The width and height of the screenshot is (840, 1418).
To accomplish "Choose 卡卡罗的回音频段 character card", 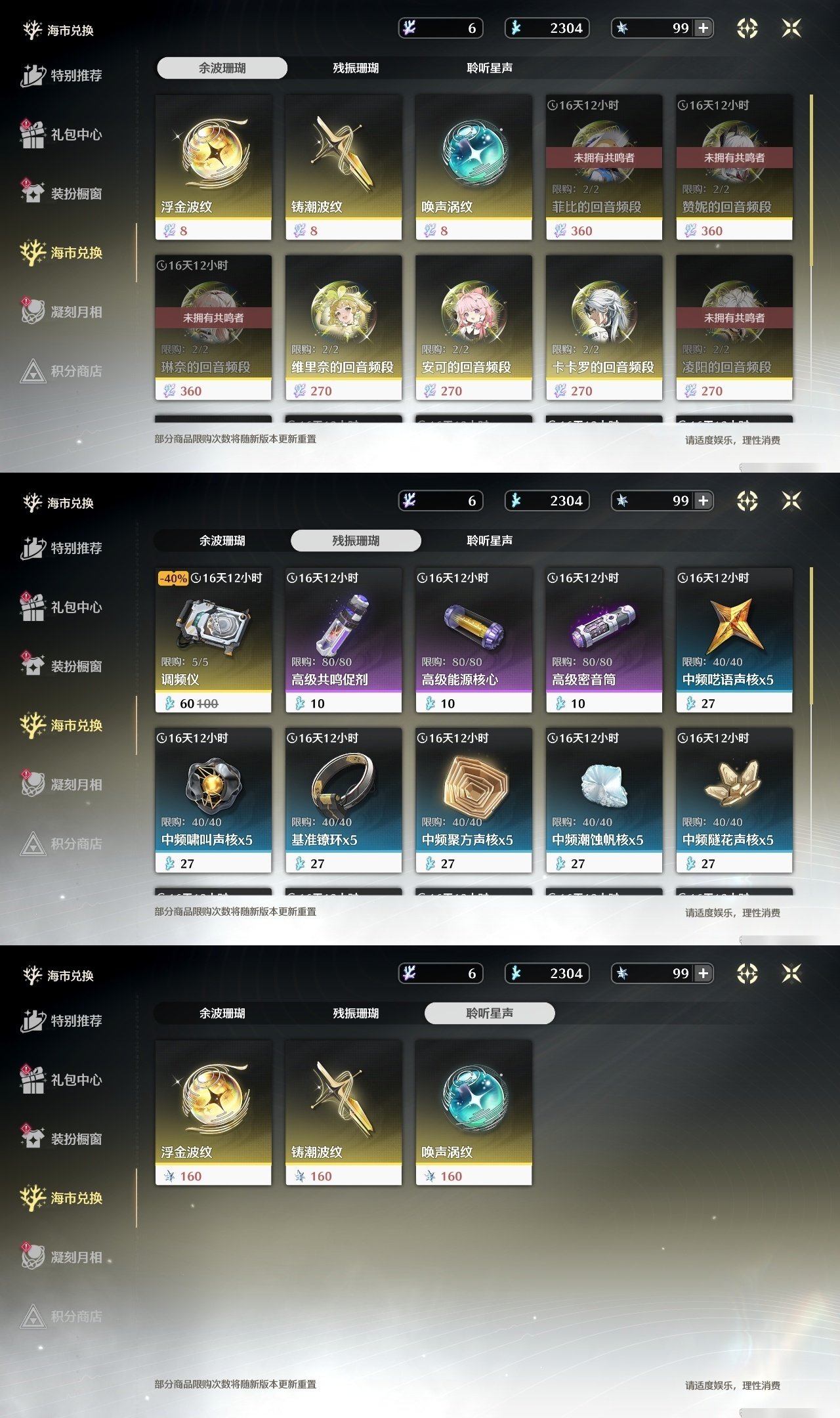I will 604,328.
